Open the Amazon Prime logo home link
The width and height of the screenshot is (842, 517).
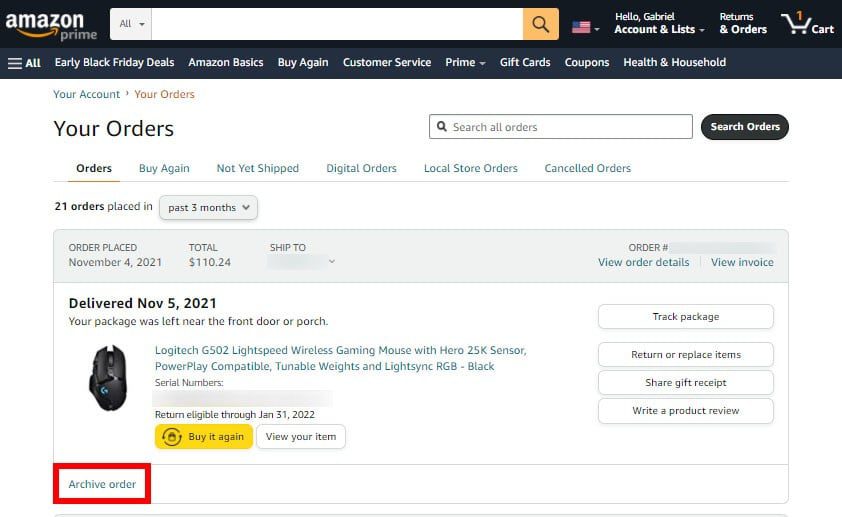[51, 26]
